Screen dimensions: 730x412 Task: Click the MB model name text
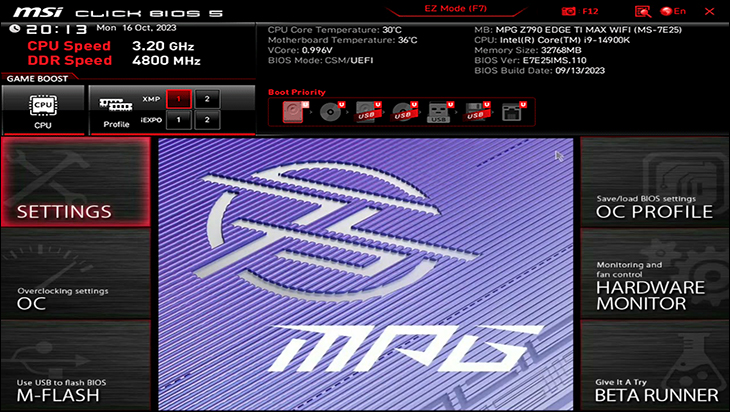[578, 30]
